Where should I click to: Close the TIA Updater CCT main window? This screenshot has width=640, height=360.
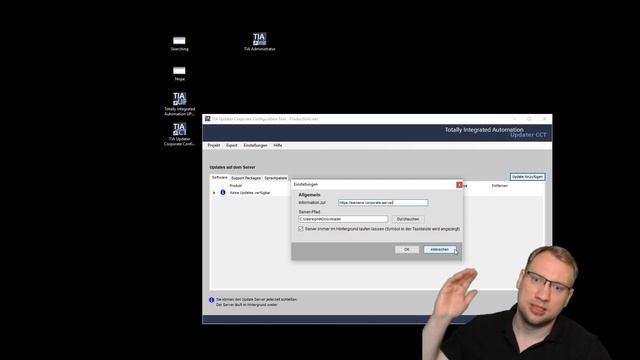coord(544,119)
